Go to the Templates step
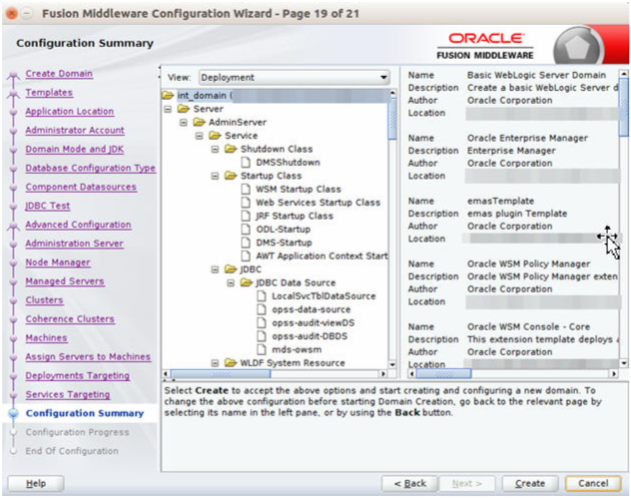Viewport: 631px width, 498px height. click(x=49, y=93)
